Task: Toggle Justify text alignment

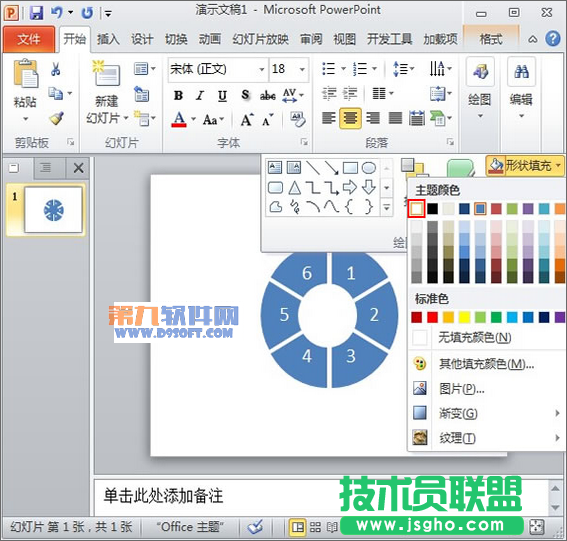Action: click(395, 118)
